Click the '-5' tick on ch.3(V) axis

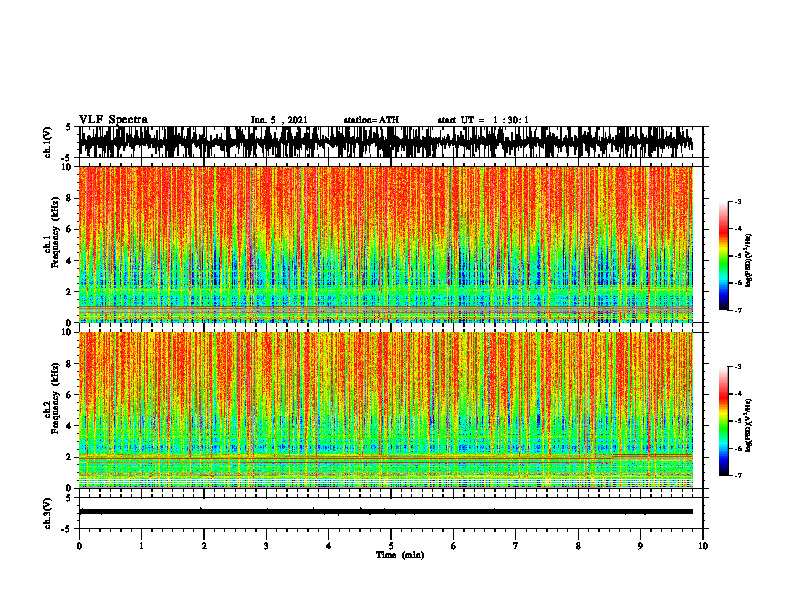click(68, 529)
